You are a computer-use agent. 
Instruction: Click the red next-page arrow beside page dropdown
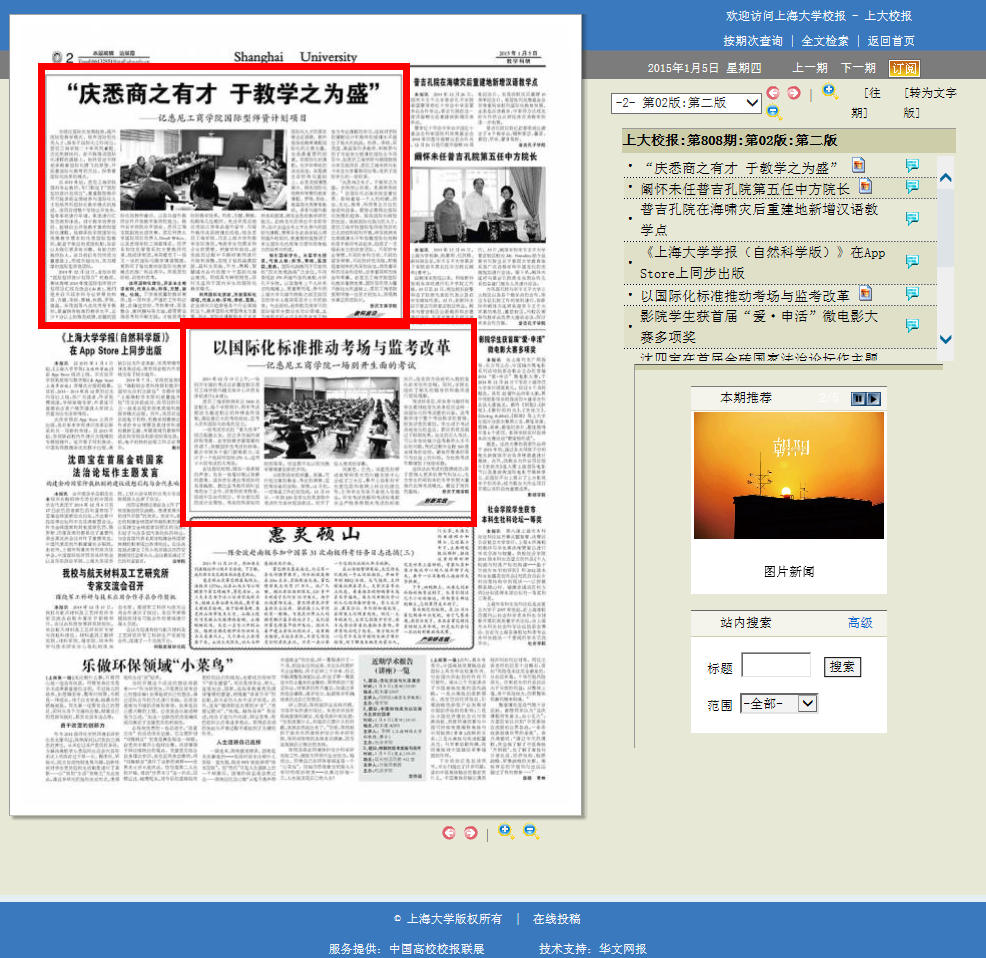[x=793, y=93]
